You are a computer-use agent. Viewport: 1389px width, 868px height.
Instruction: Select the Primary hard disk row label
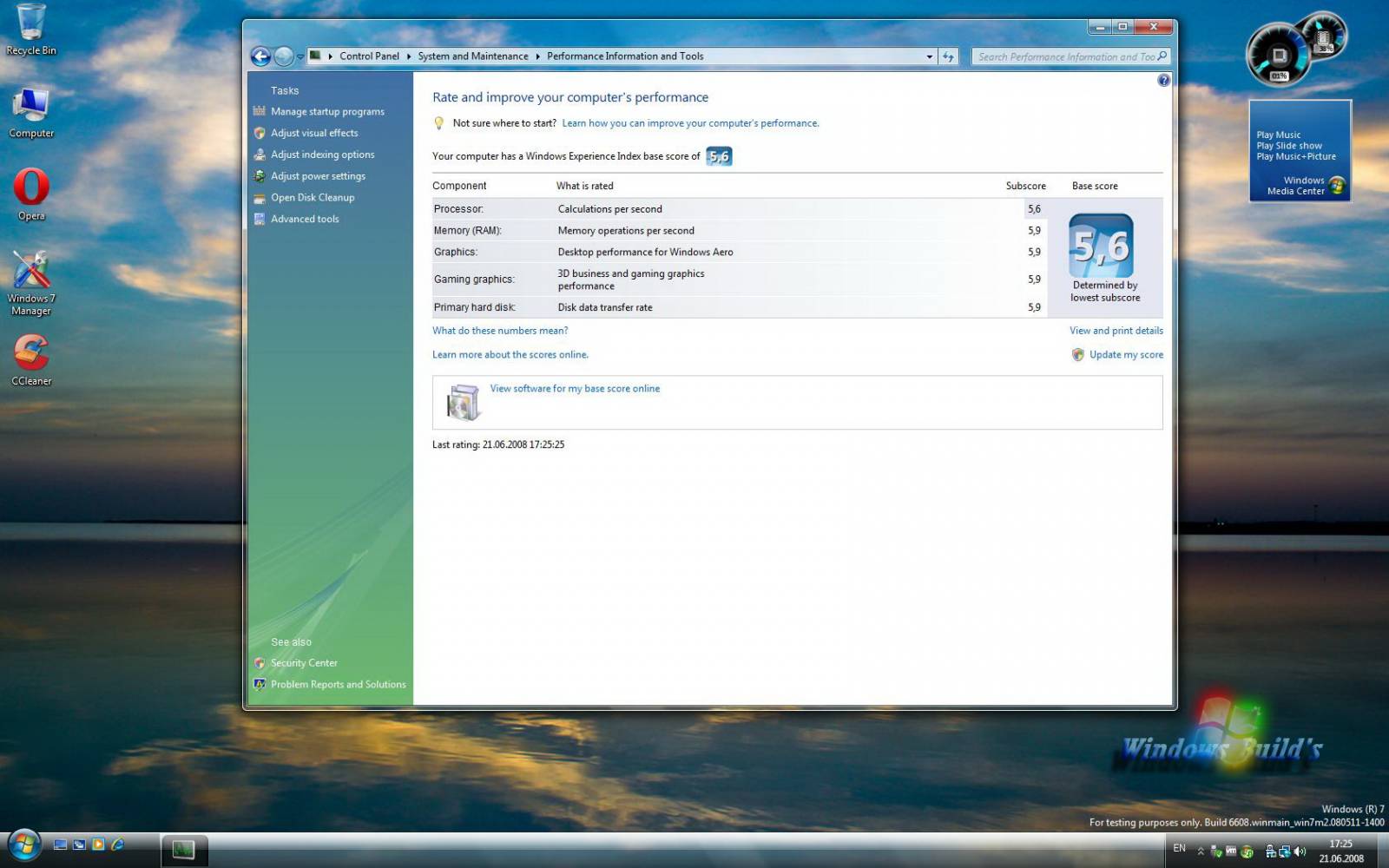(475, 307)
